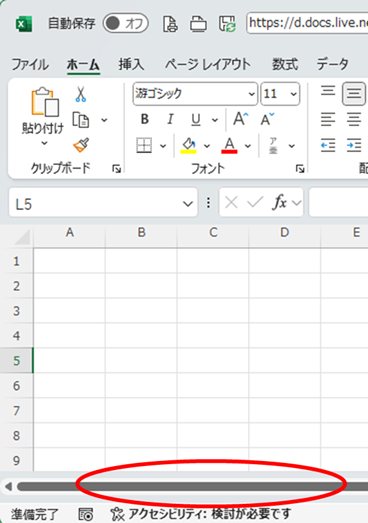This screenshot has height=523, width=368.
Task: Click the Decrease Font Size icon
Action: point(267,119)
